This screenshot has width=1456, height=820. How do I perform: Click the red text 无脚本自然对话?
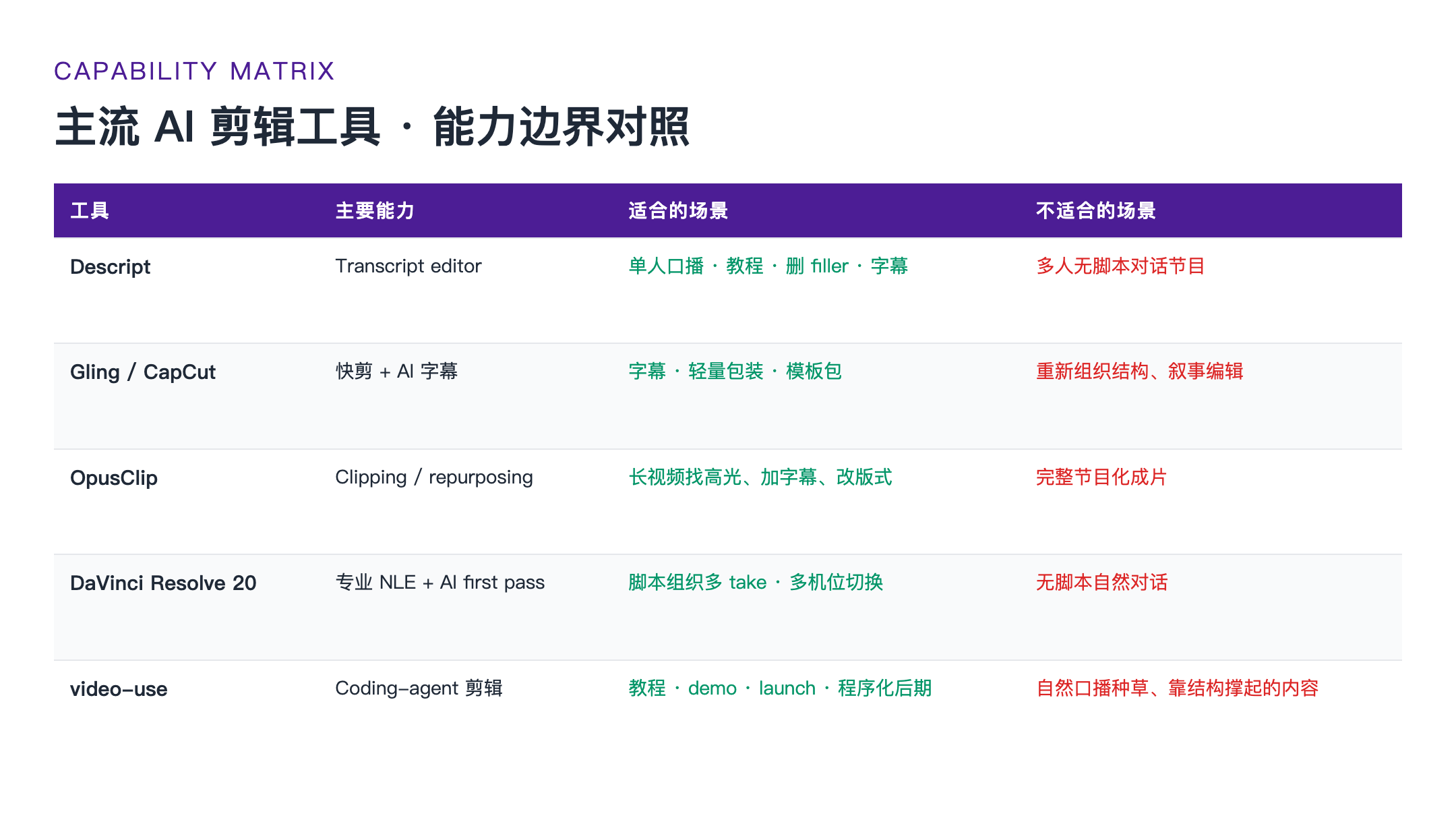click(x=1101, y=582)
